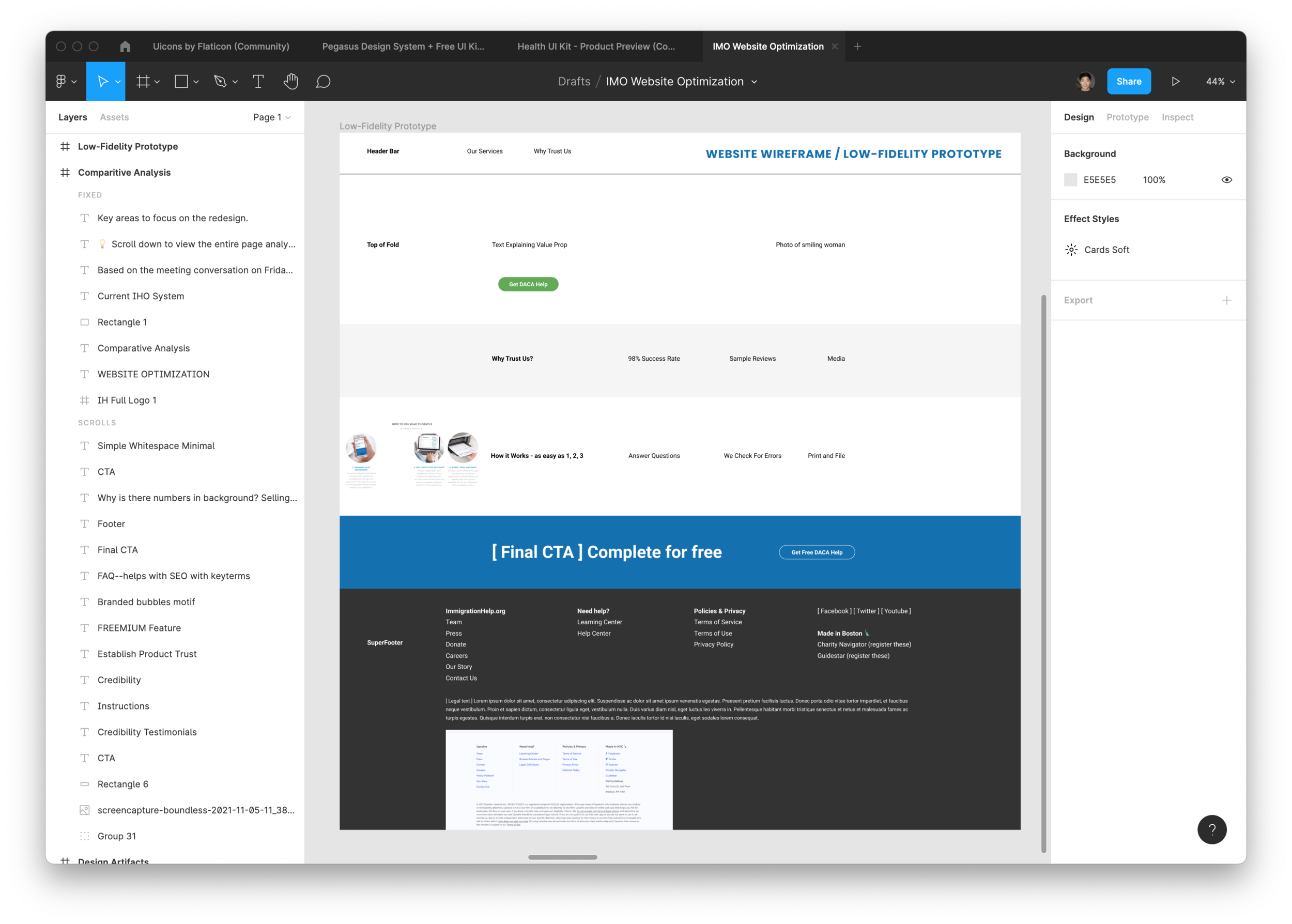Select the Rectangle 6 layer

[122, 784]
